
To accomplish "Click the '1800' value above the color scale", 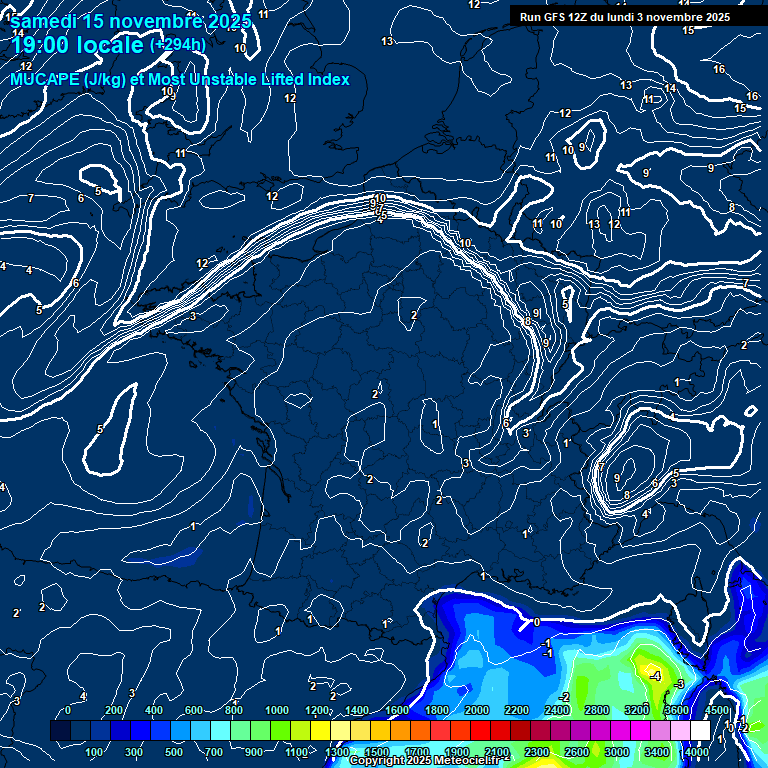I will [437, 710].
